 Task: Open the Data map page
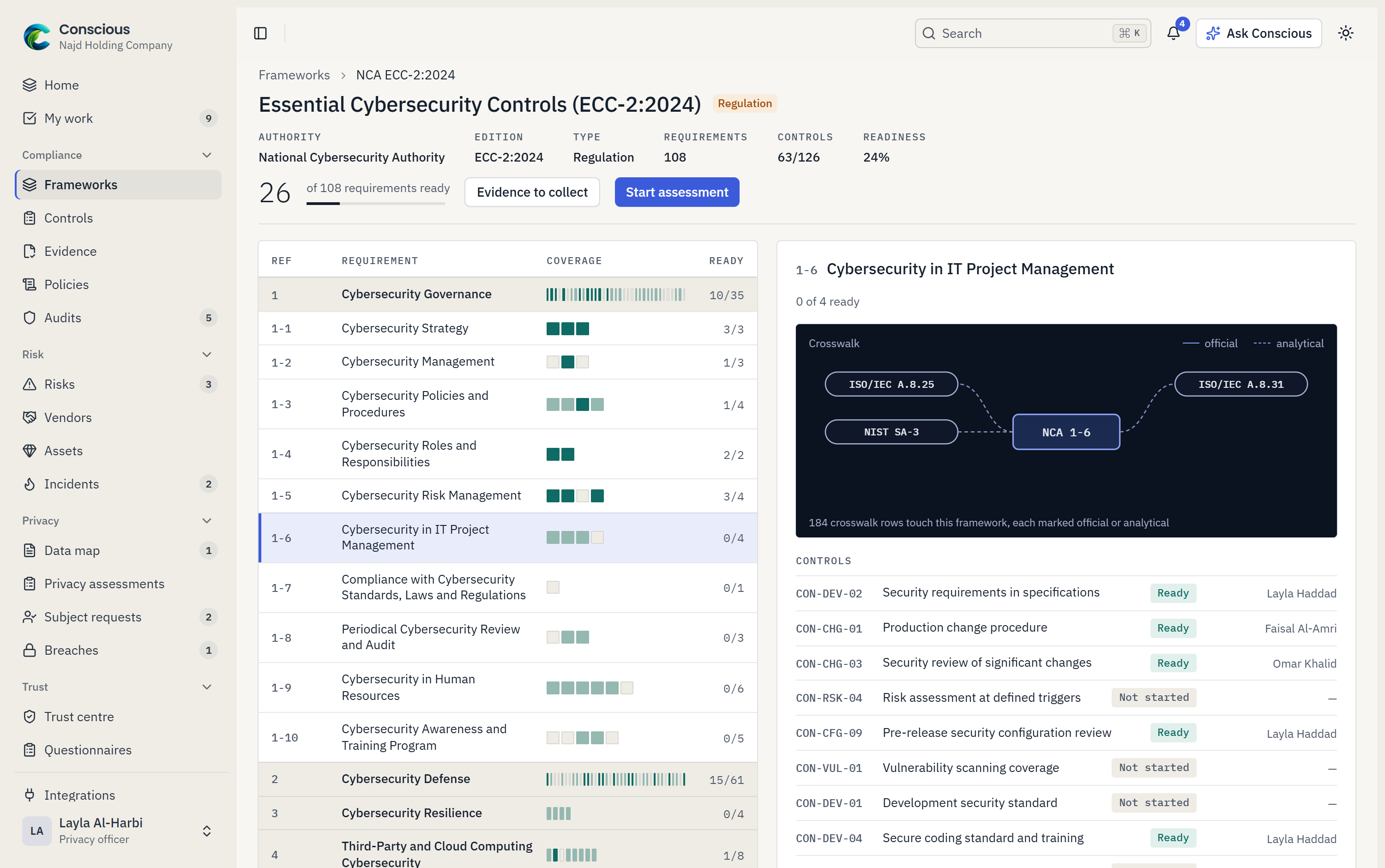(x=118, y=550)
